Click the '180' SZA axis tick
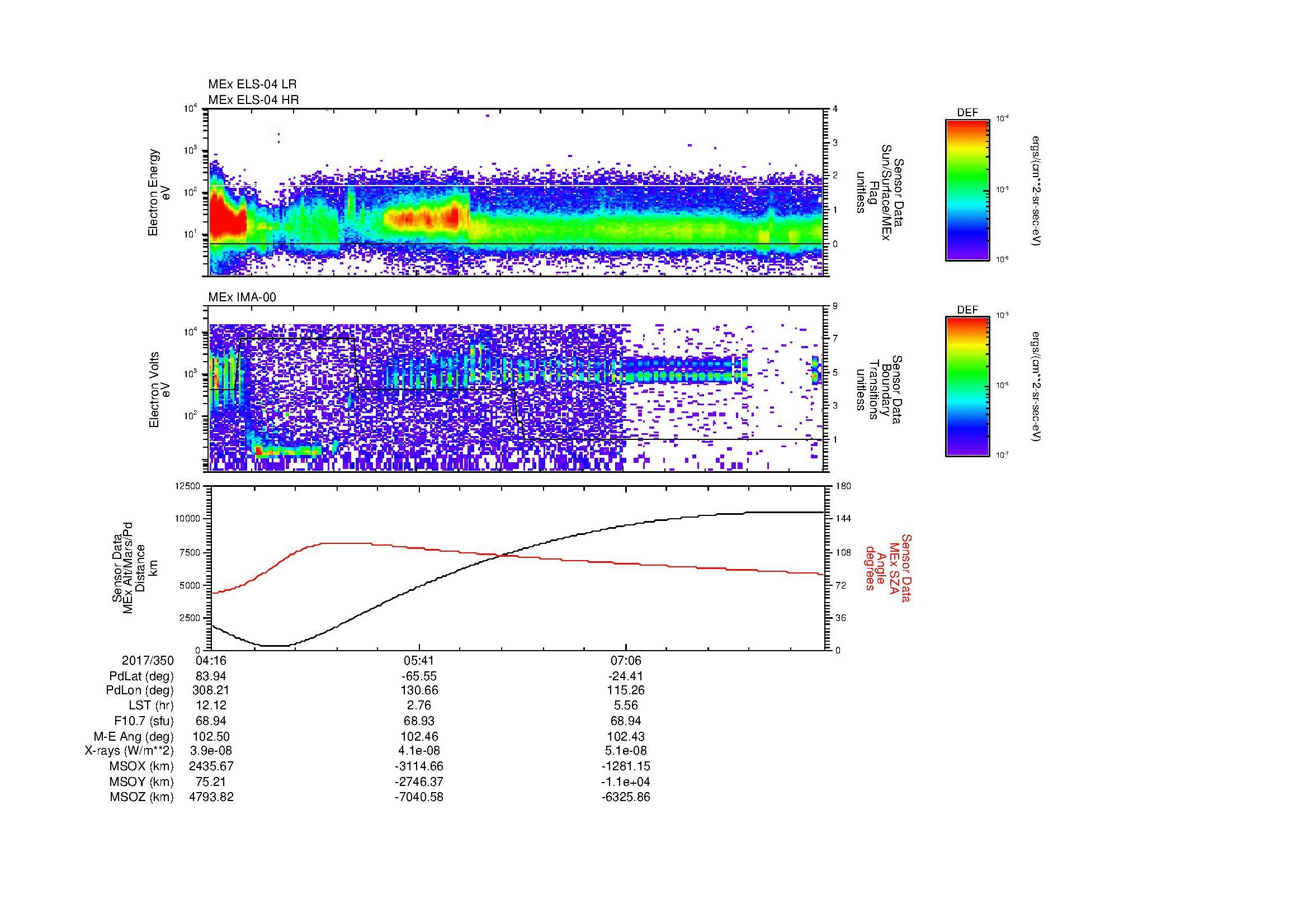 pyautogui.click(x=843, y=486)
